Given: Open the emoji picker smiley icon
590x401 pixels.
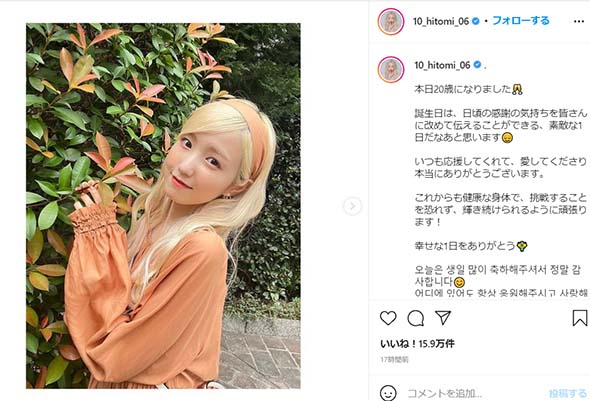Looking at the screenshot, I should coord(388,393).
